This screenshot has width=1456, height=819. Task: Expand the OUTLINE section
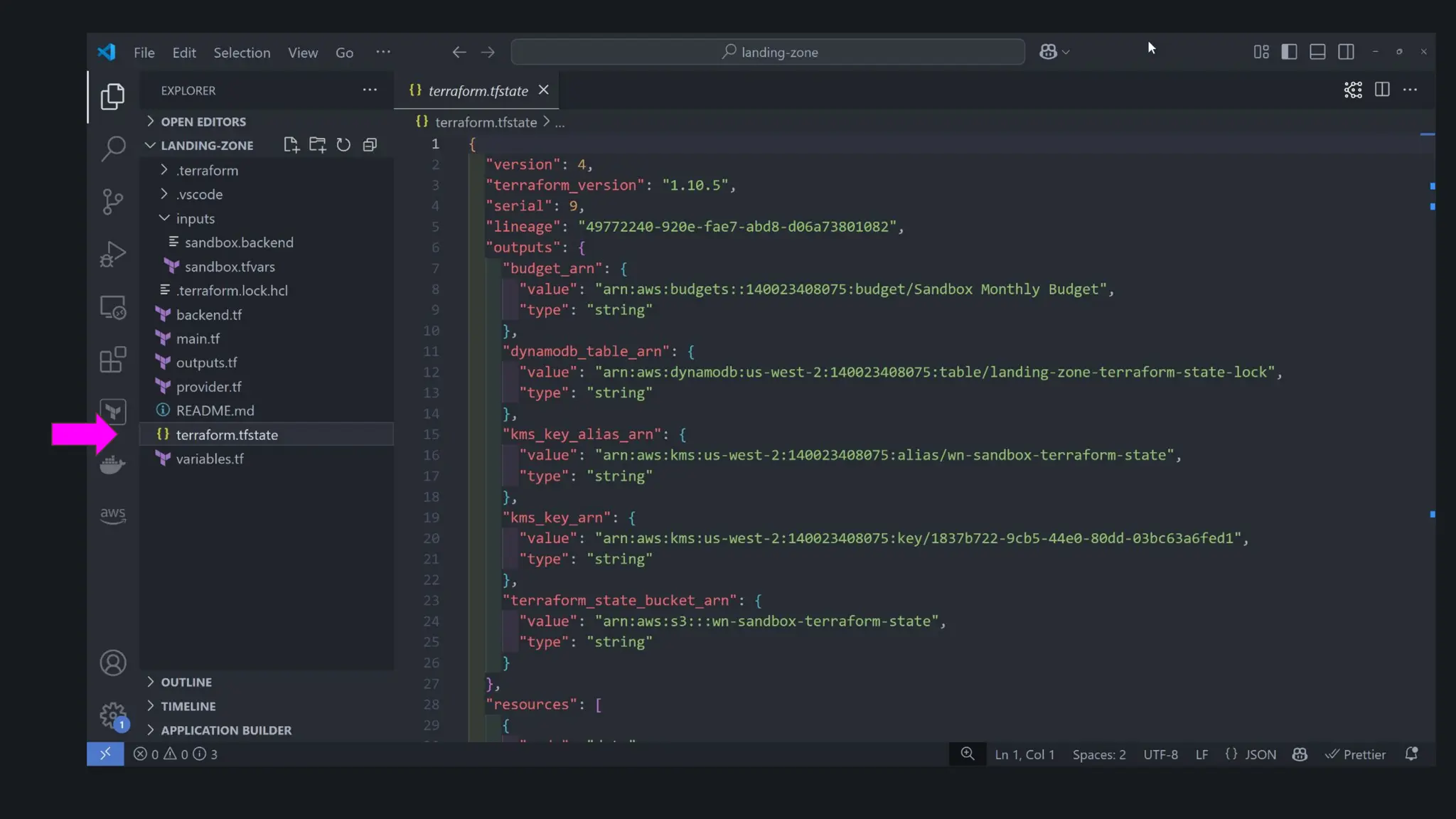[186, 682]
